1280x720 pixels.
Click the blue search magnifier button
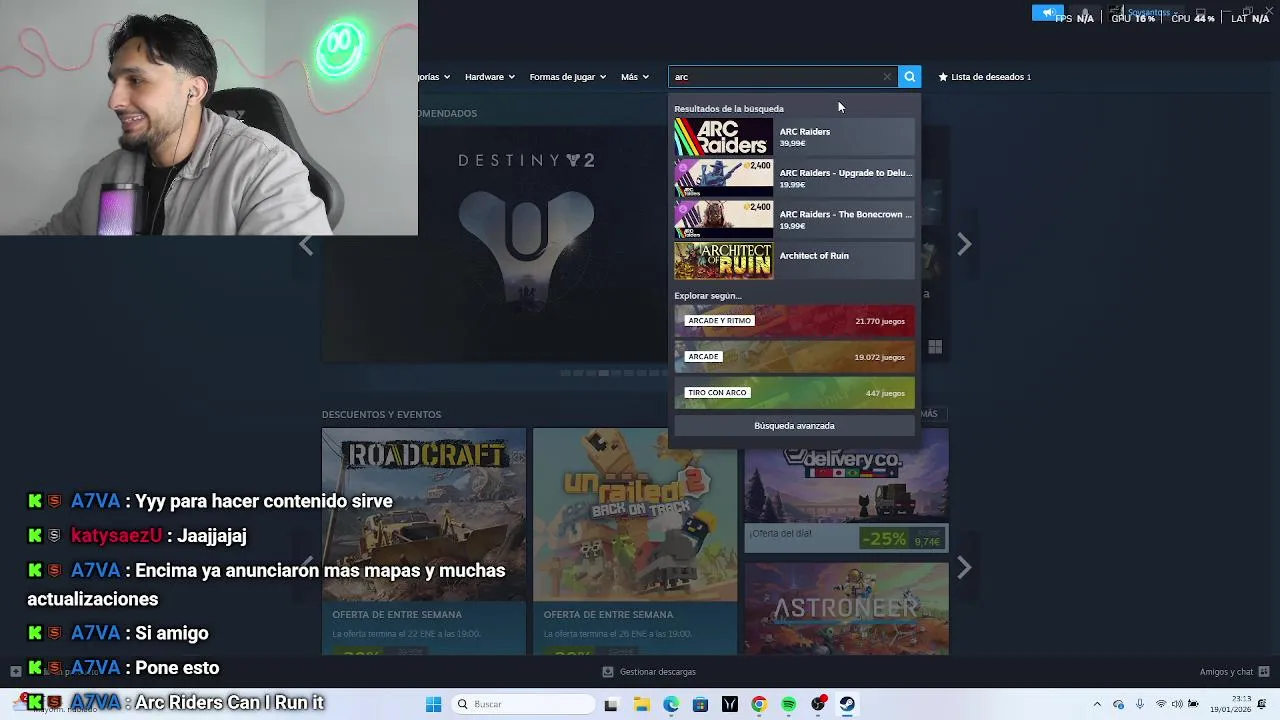tap(909, 76)
